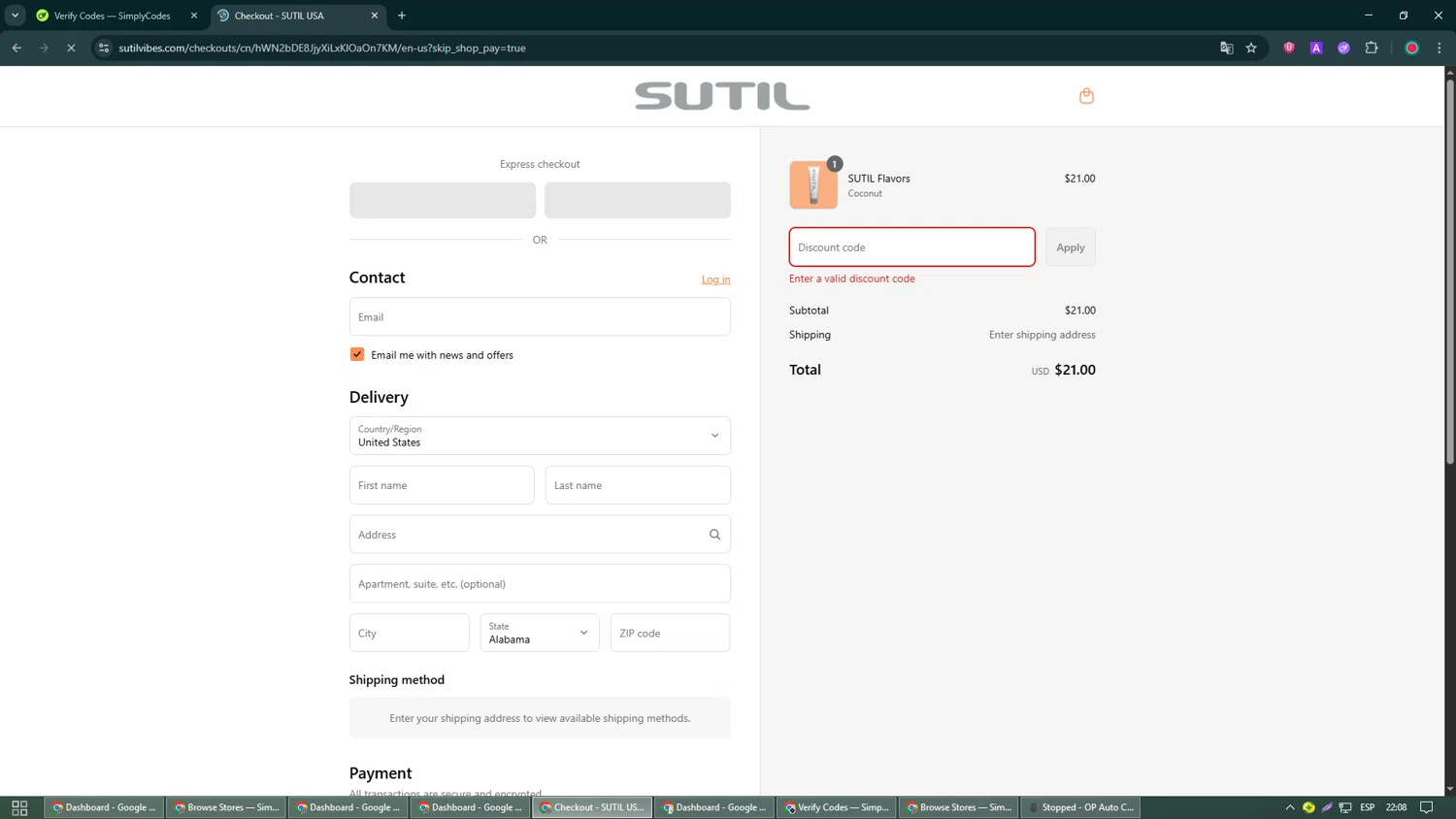Click the SUTIL logo
The image size is (1456, 819).
coord(722,96)
